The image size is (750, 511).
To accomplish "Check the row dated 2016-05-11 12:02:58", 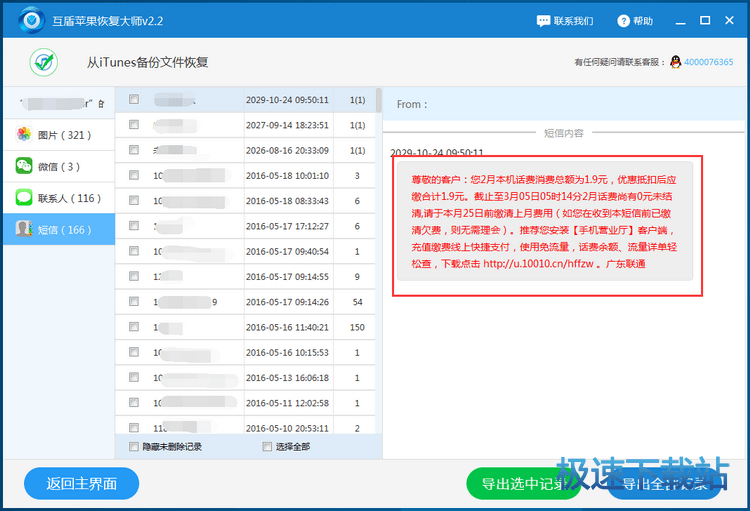I will point(134,402).
